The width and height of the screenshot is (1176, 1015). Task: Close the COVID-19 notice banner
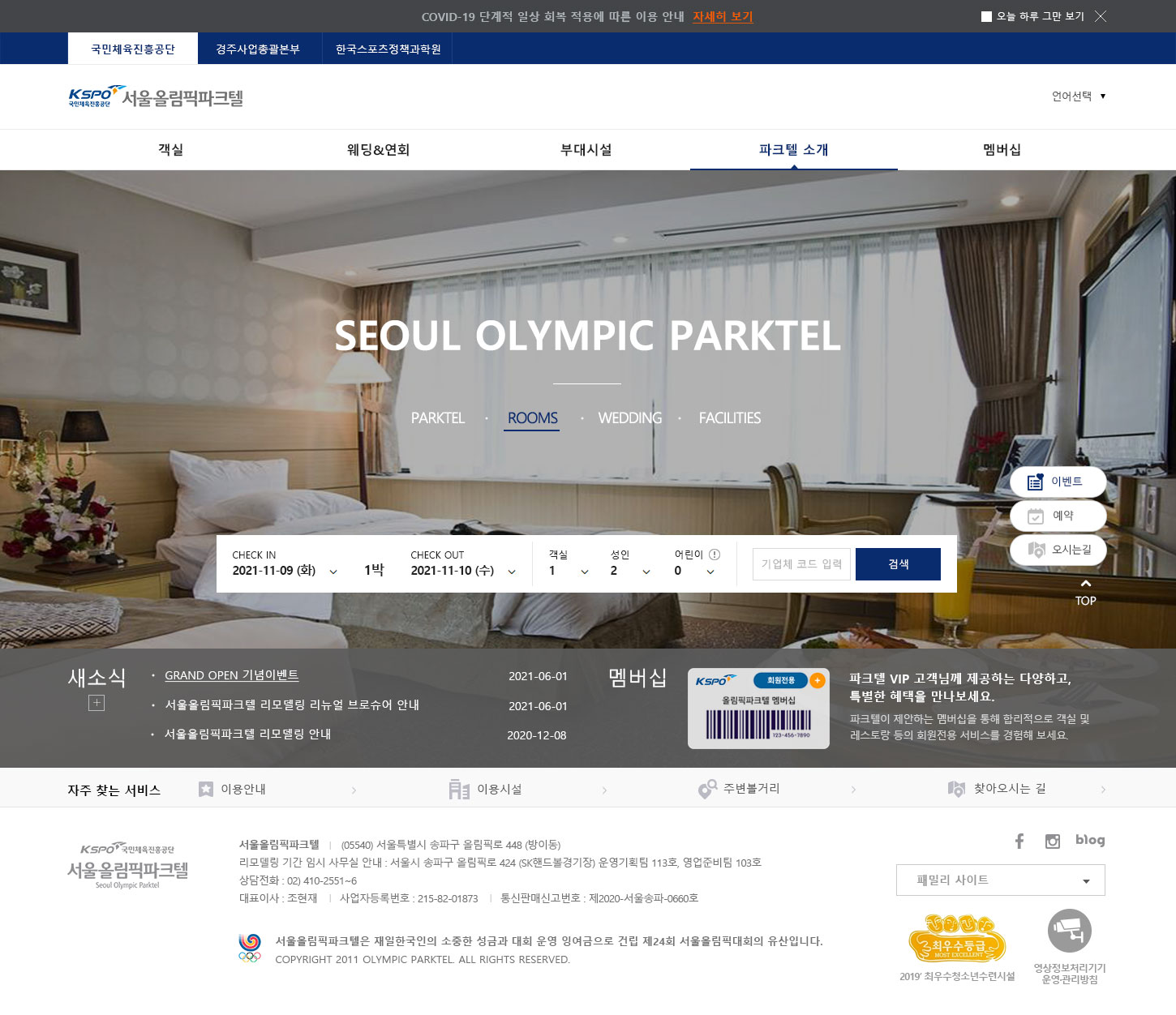(x=1100, y=16)
